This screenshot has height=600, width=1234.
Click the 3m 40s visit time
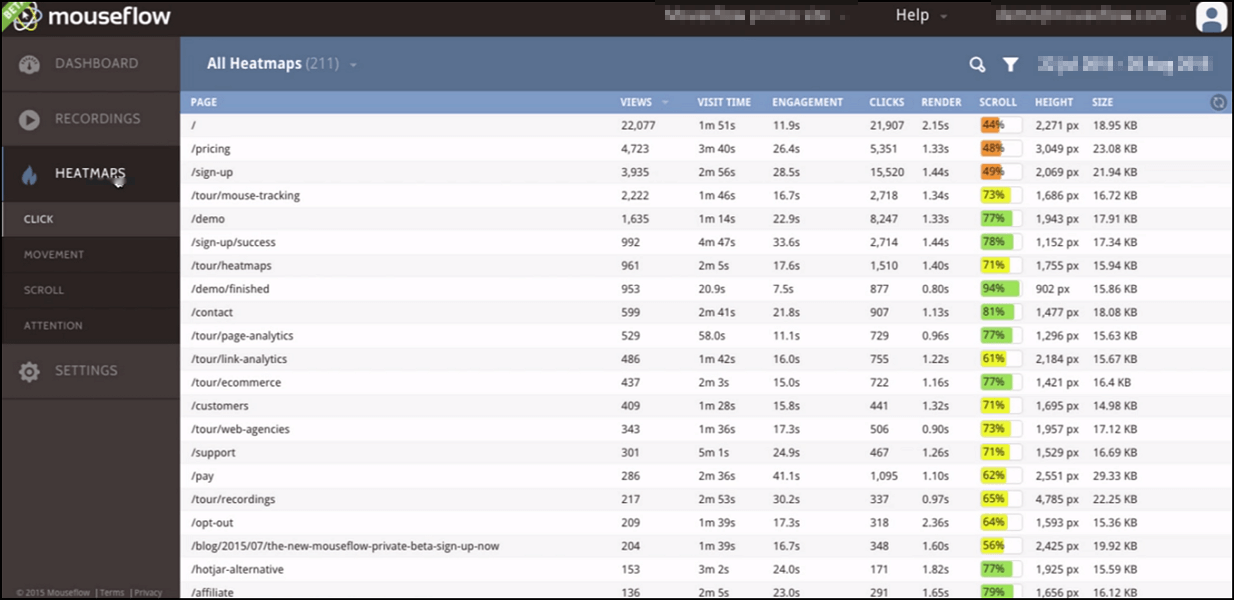(717, 149)
